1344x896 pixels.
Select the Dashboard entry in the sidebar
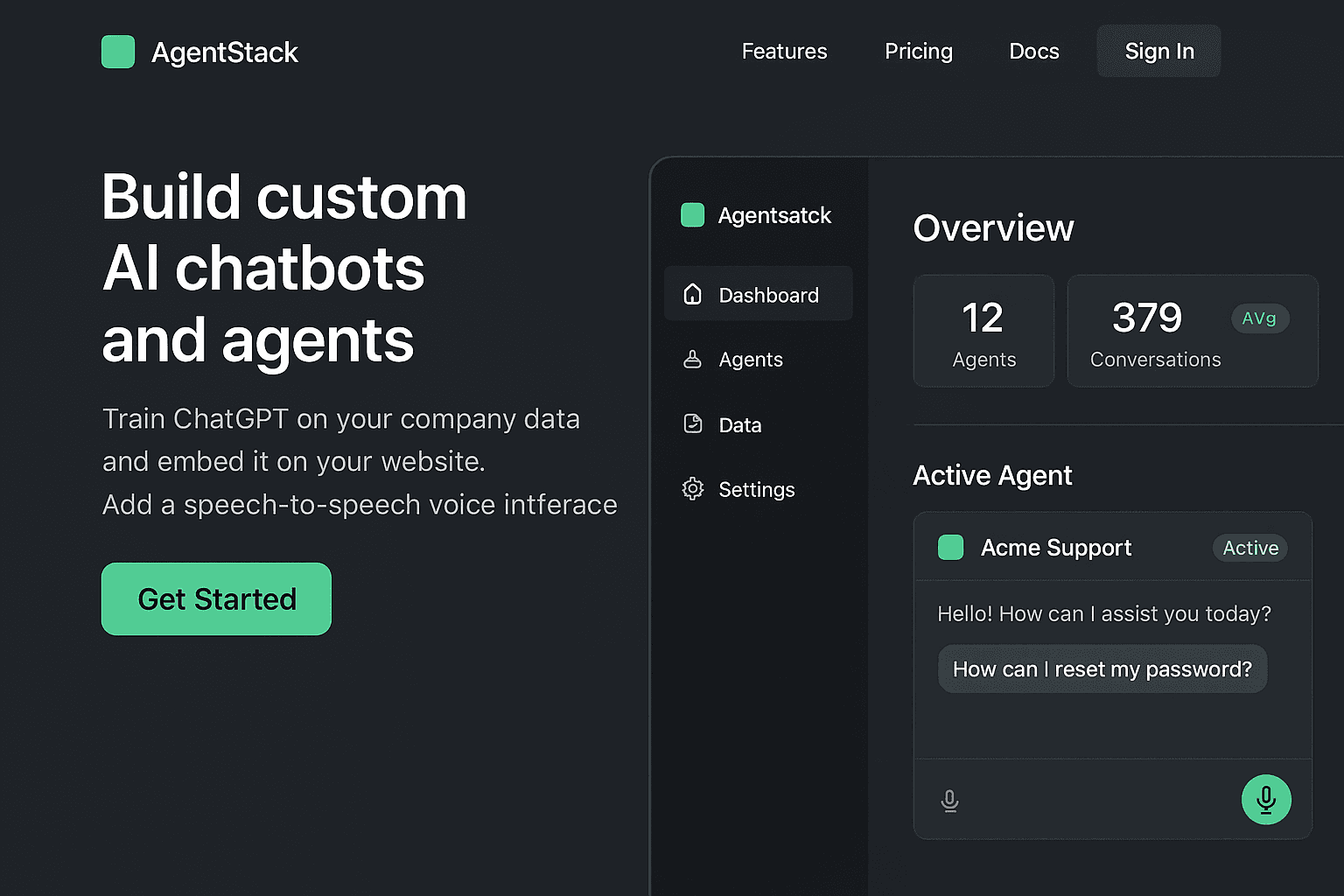[x=758, y=294]
